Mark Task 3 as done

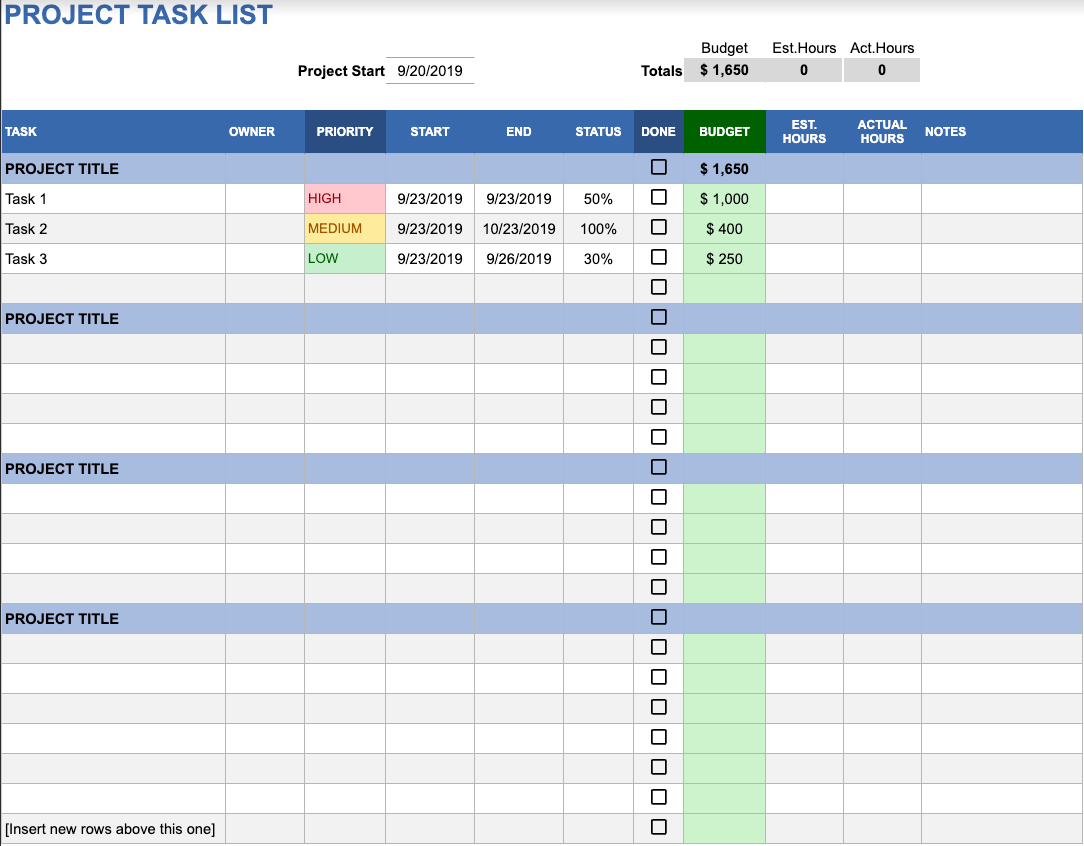pos(658,257)
